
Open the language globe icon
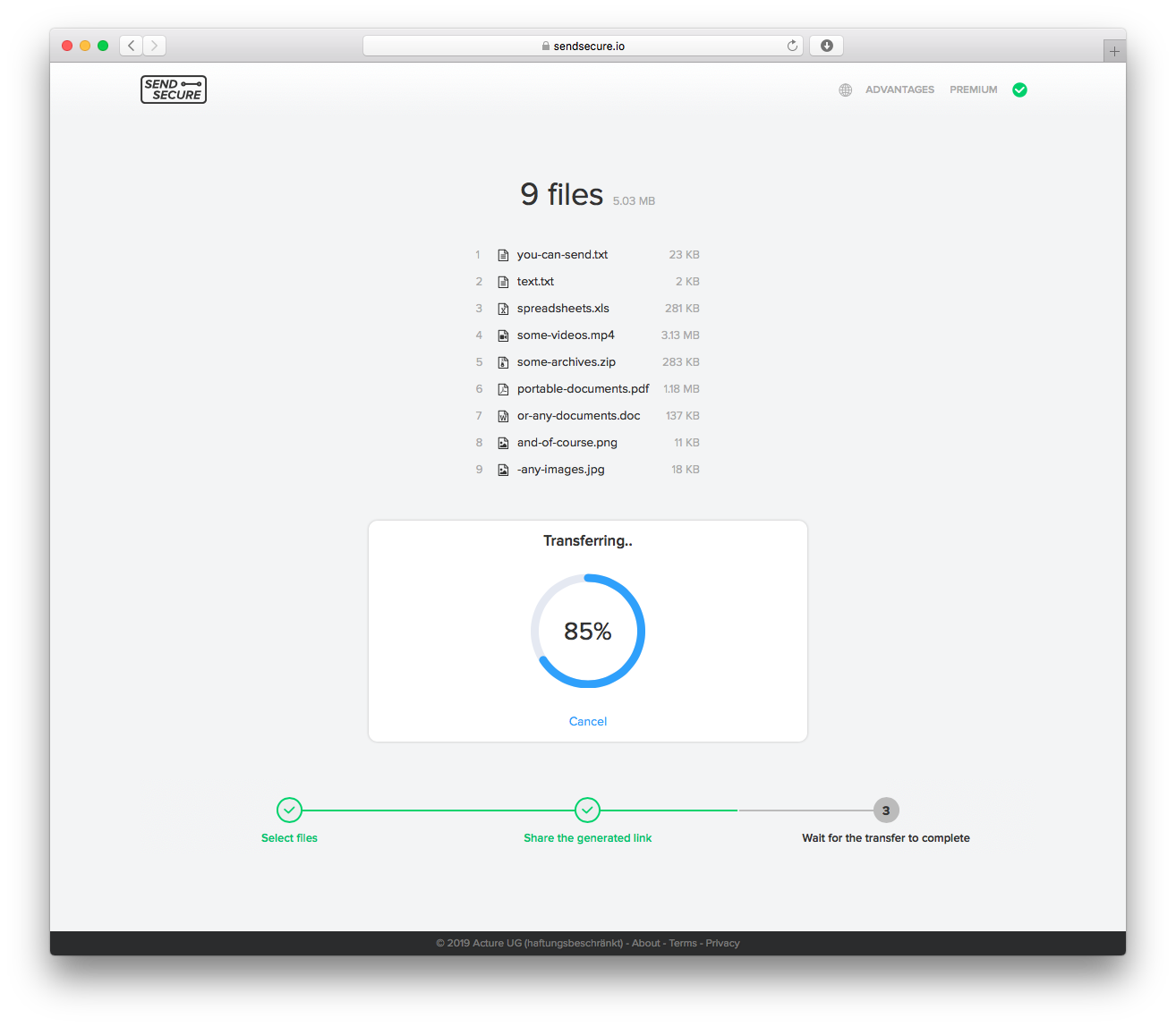click(x=845, y=89)
